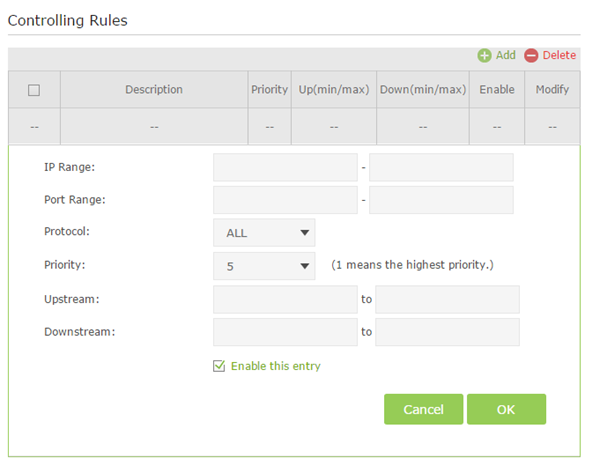Screen dimensions: 600x466
Task: Open the Protocol dropdown showing ALL
Action: click(264, 233)
